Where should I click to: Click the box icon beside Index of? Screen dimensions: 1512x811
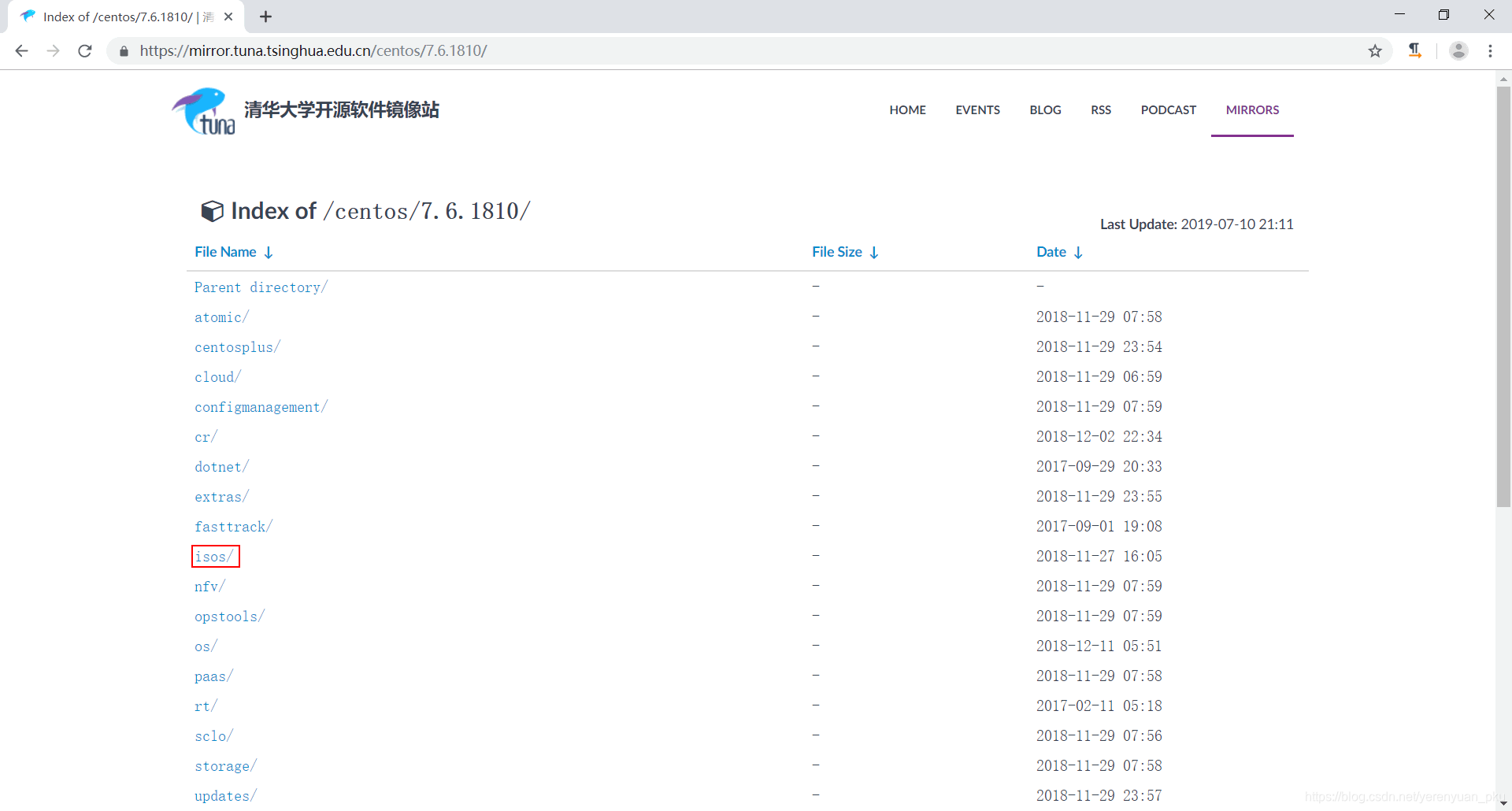[212, 211]
